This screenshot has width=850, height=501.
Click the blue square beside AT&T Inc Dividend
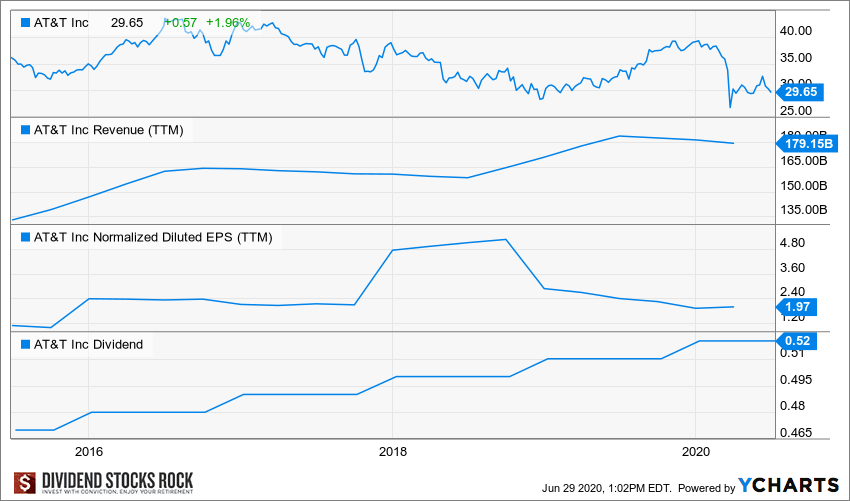pyautogui.click(x=24, y=345)
